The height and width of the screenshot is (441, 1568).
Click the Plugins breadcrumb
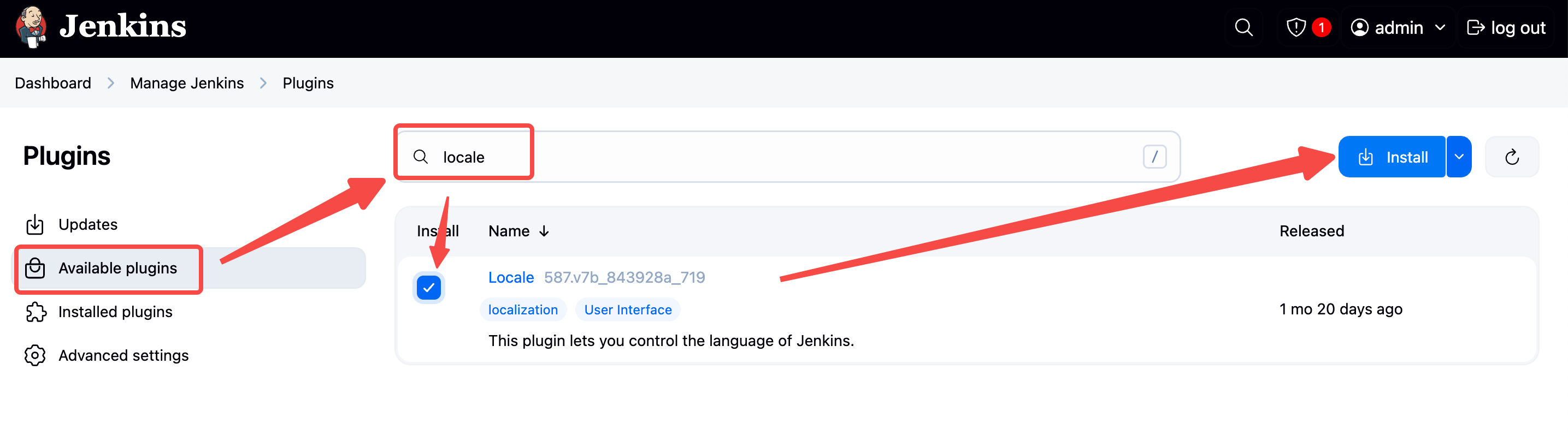point(308,83)
